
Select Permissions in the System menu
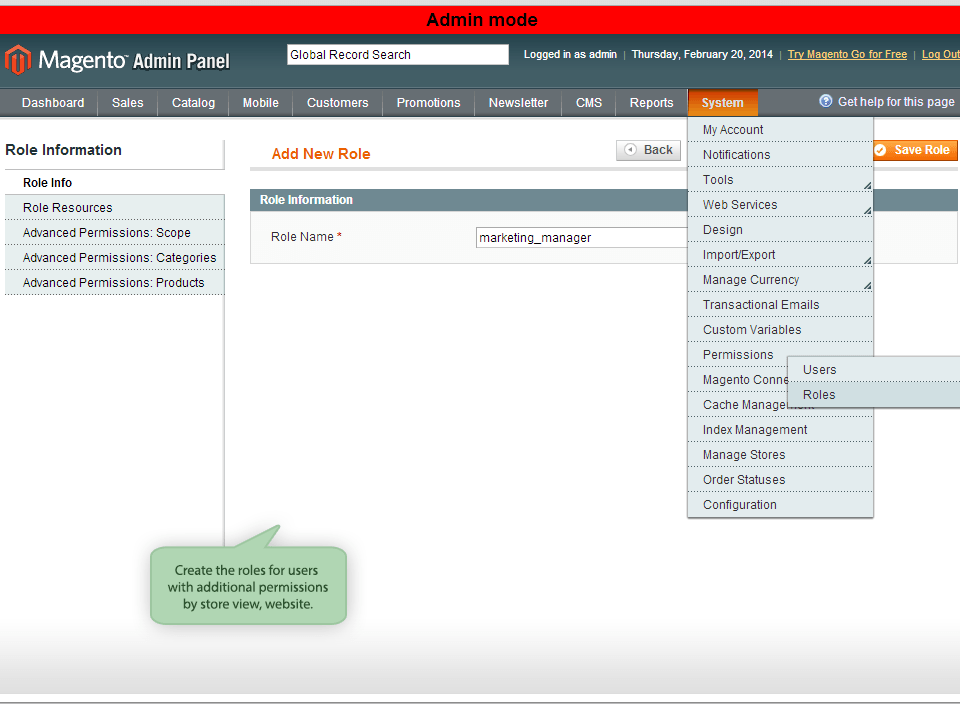tap(738, 355)
